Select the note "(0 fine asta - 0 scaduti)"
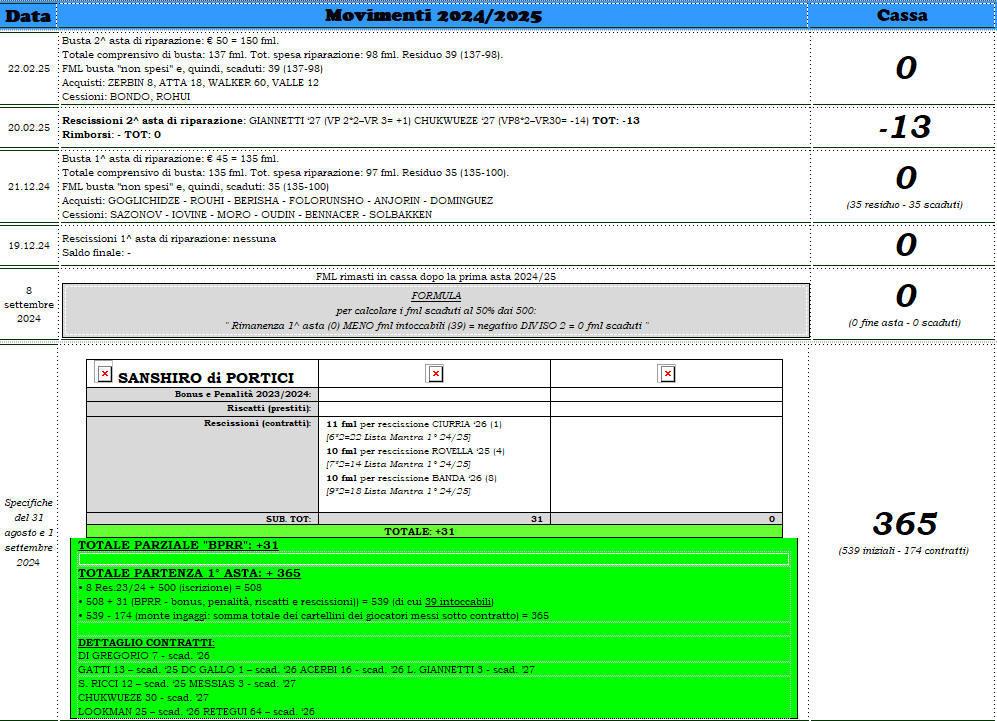997x721 pixels. point(904,323)
